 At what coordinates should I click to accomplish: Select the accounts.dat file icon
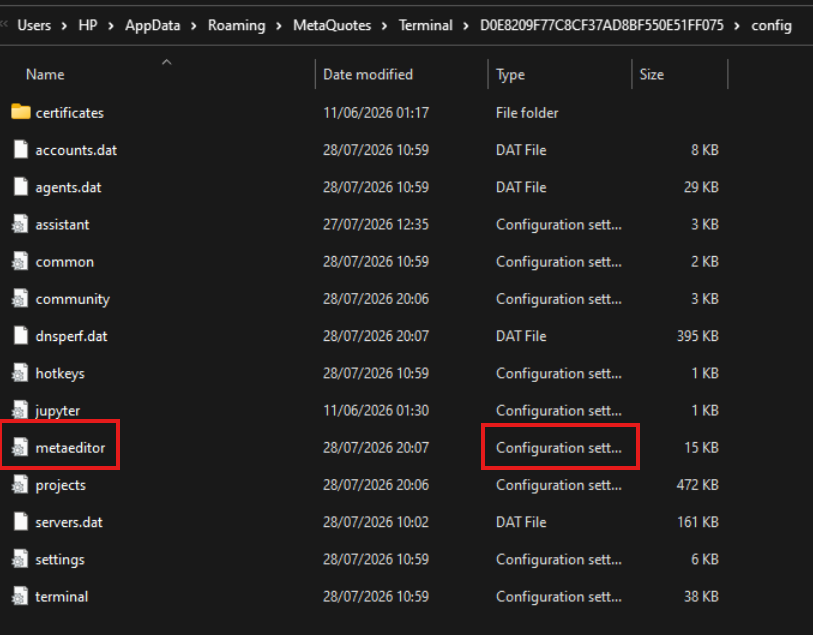coord(21,149)
